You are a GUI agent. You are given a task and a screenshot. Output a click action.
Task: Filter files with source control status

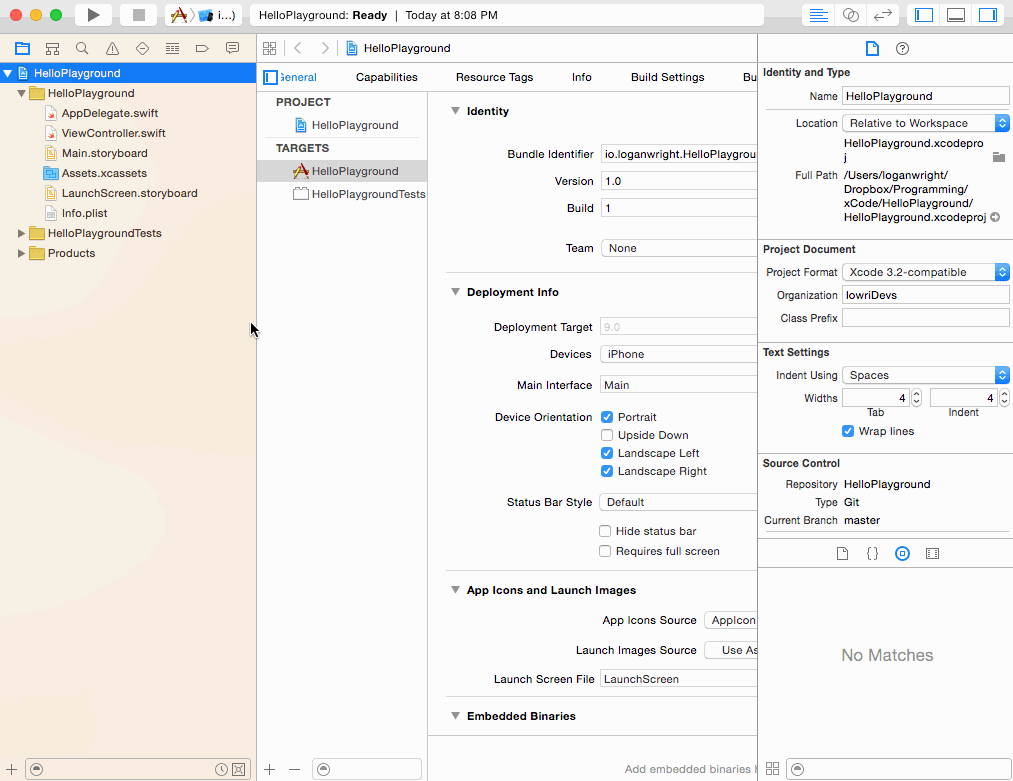tap(239, 769)
